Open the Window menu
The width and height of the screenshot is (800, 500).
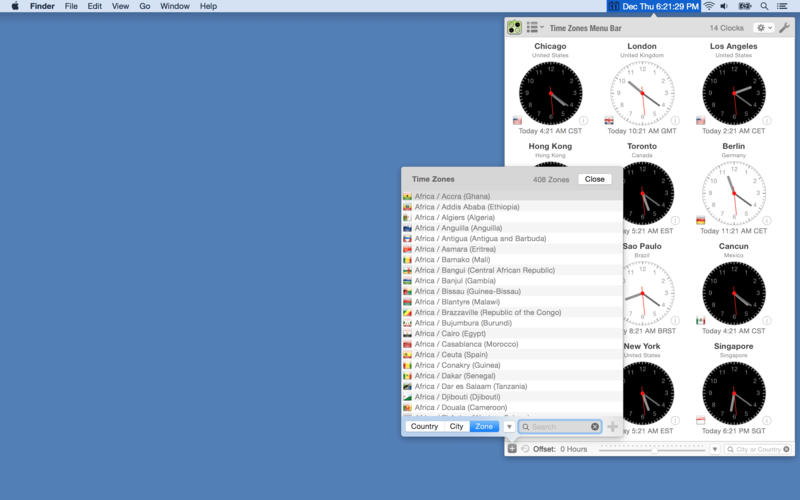175,6
